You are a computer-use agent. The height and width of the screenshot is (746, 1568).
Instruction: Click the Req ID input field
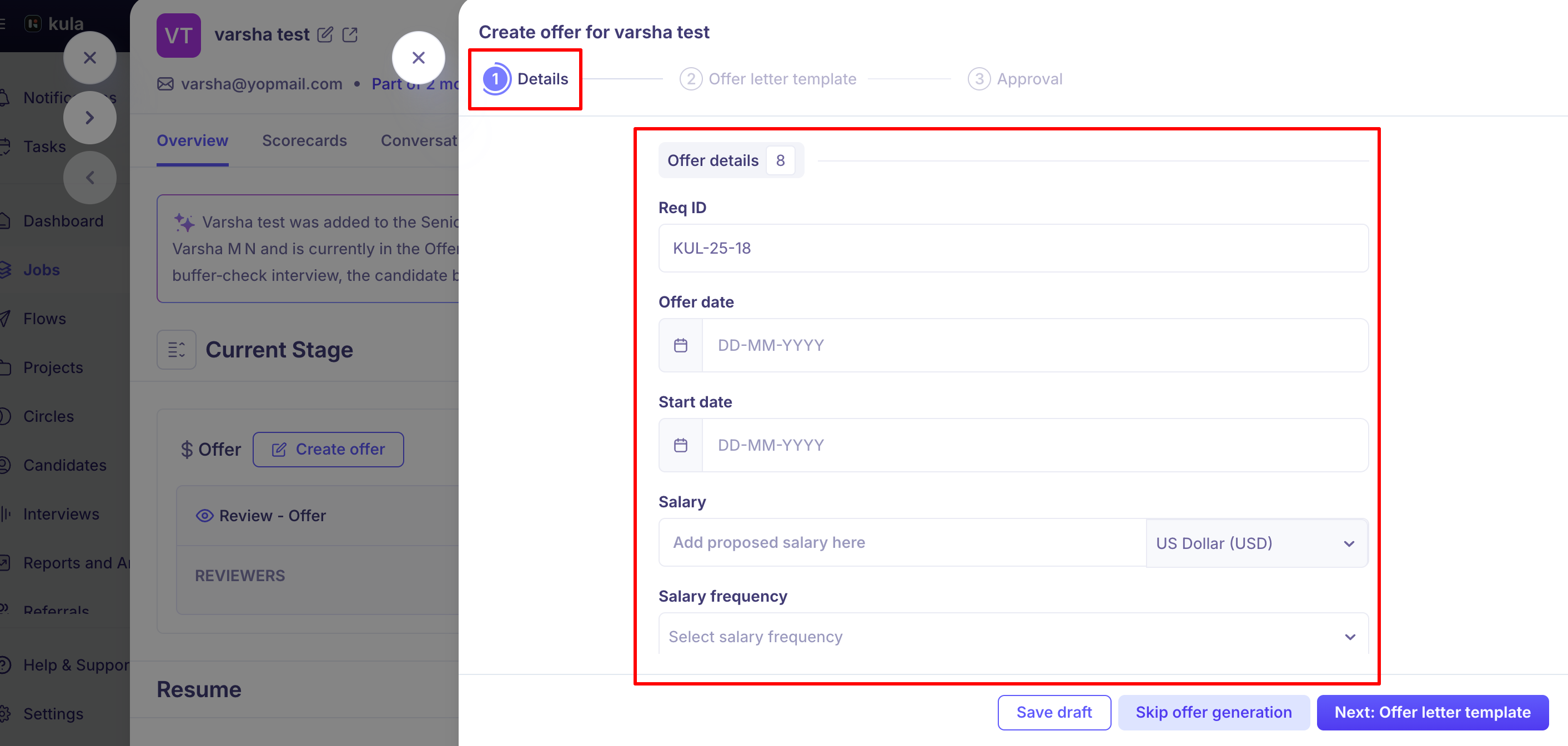(1013, 248)
